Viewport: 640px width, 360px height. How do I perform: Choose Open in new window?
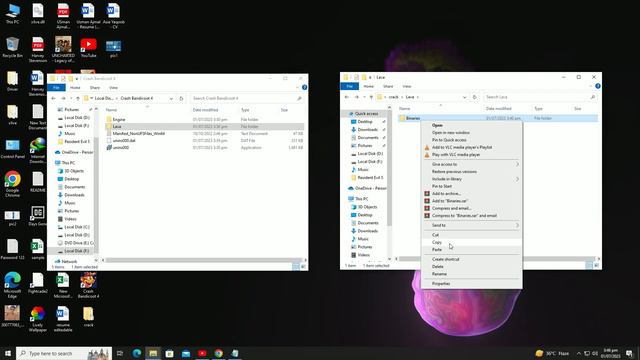click(471, 133)
